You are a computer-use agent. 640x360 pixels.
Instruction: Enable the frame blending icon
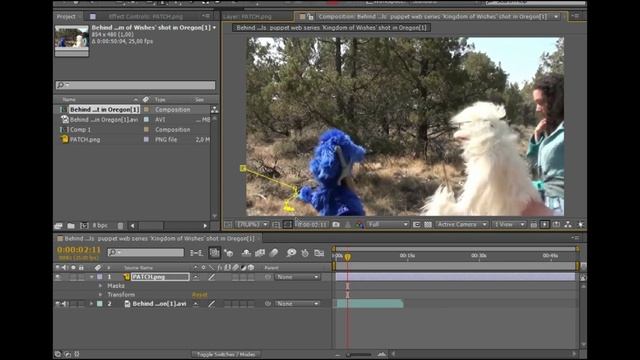(260, 253)
